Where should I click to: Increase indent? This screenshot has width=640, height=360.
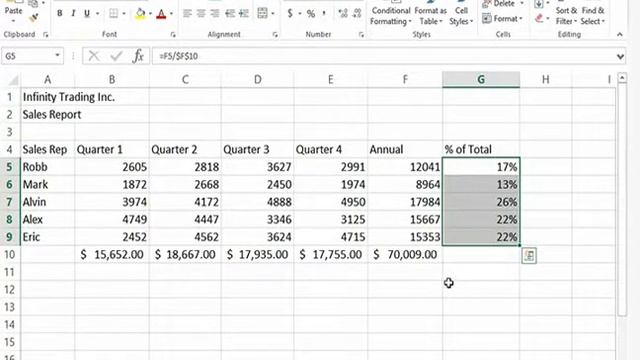(x=244, y=13)
